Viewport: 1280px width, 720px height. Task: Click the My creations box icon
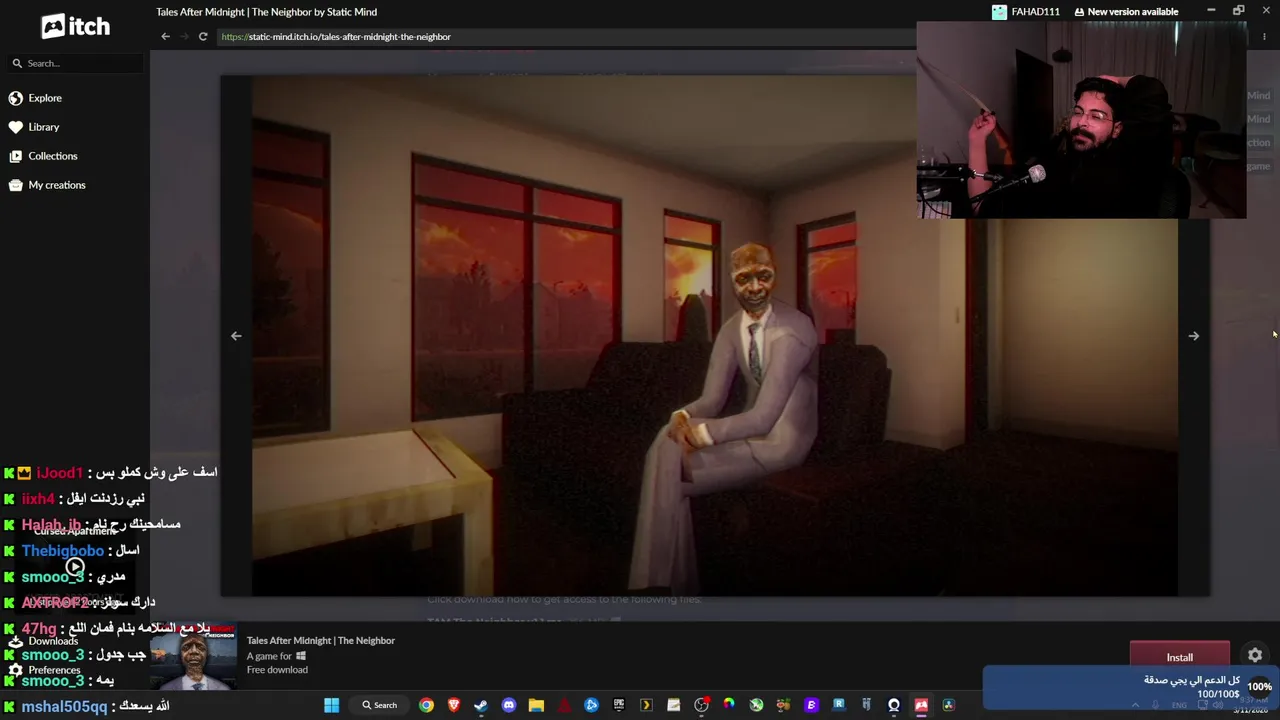pyautogui.click(x=15, y=185)
